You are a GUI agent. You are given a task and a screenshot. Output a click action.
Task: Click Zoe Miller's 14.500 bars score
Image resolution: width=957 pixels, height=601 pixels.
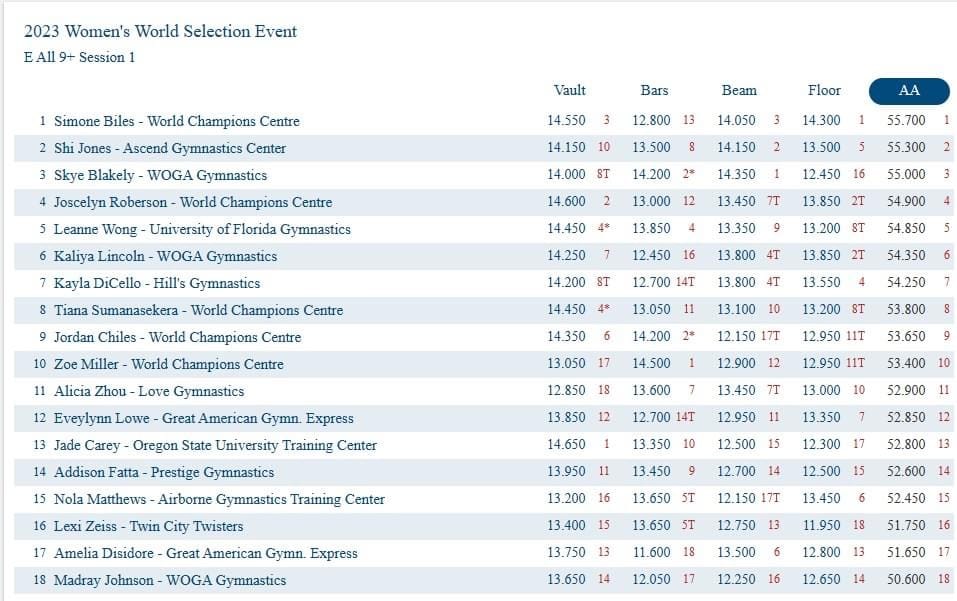click(x=652, y=364)
